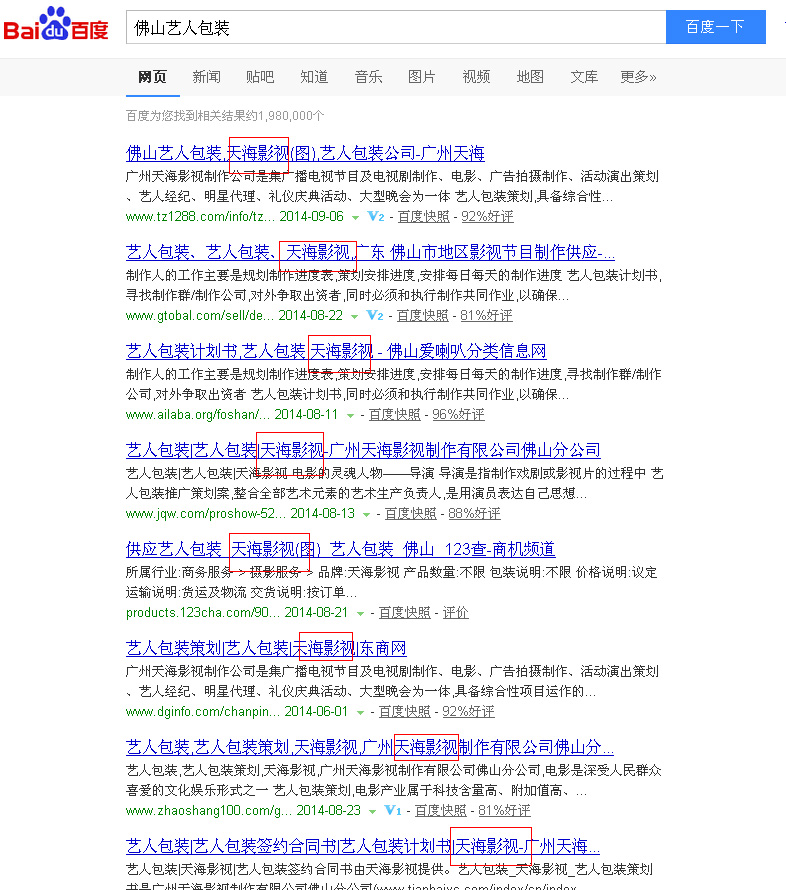Expand dropdown arrow next to ailaba.org date
This screenshot has width=786, height=890.
350,415
